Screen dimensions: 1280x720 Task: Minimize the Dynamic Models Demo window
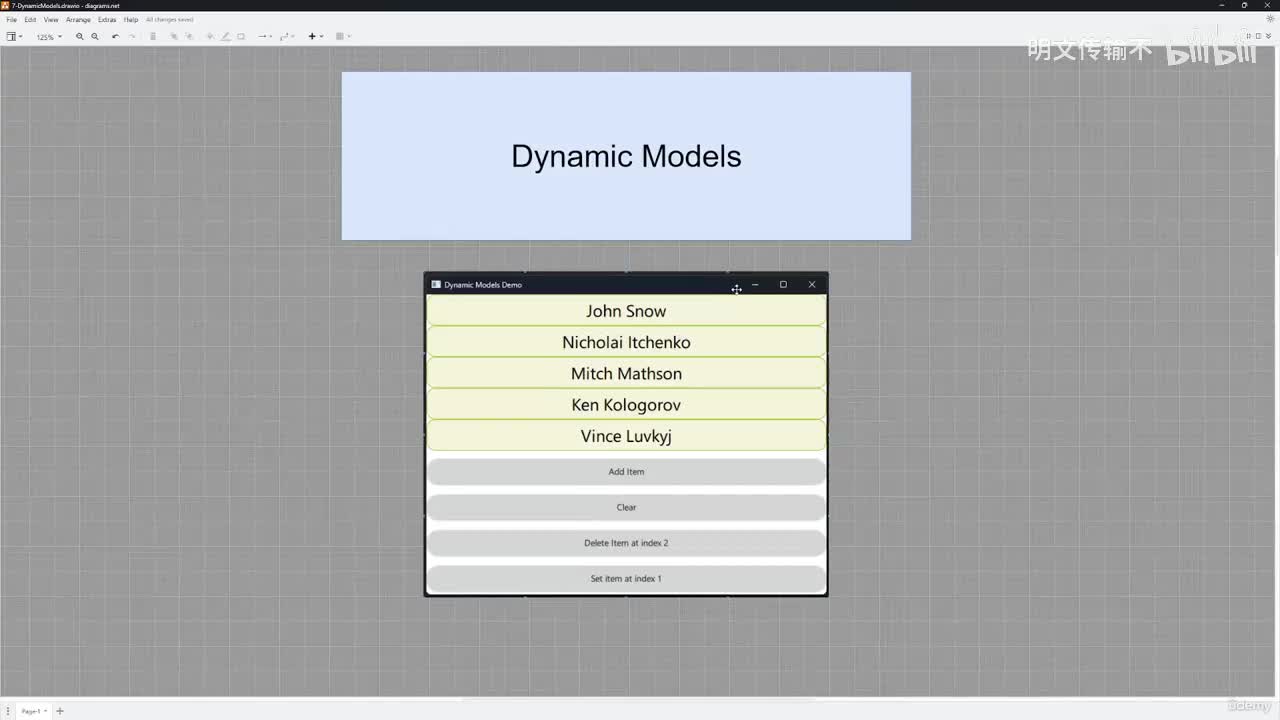(x=755, y=285)
